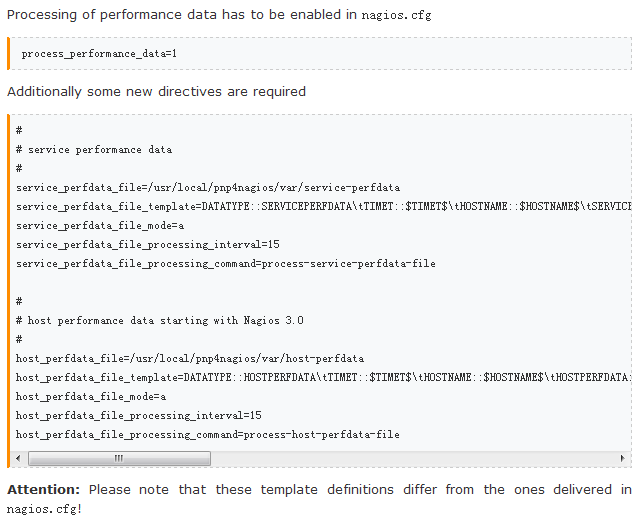Click 'Additionally some new directives are required' text
The height and width of the screenshot is (520, 642).
[156, 91]
